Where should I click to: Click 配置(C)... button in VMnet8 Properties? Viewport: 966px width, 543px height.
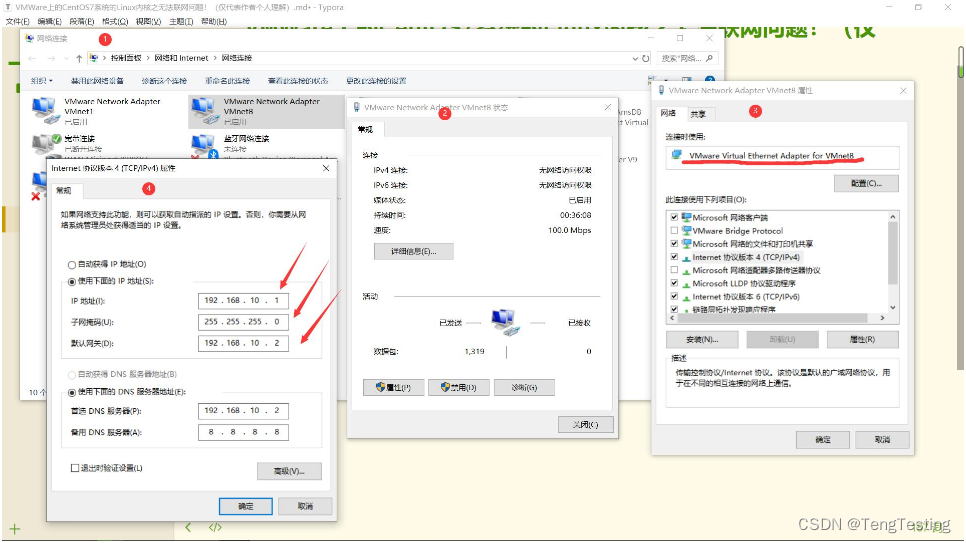[x=866, y=184]
